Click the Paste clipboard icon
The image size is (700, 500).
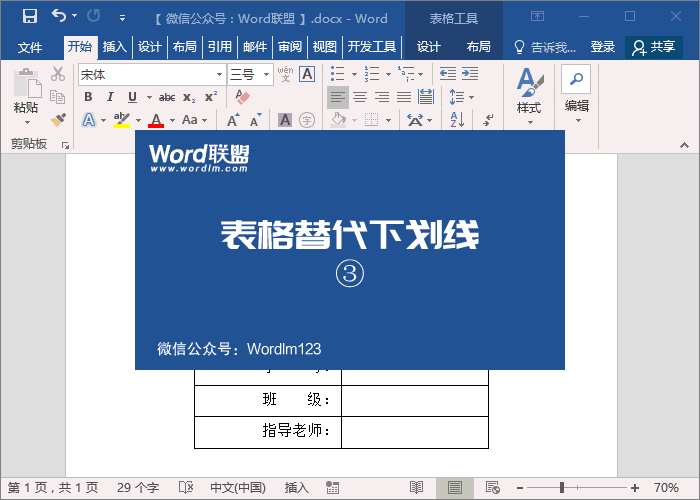click(x=27, y=83)
